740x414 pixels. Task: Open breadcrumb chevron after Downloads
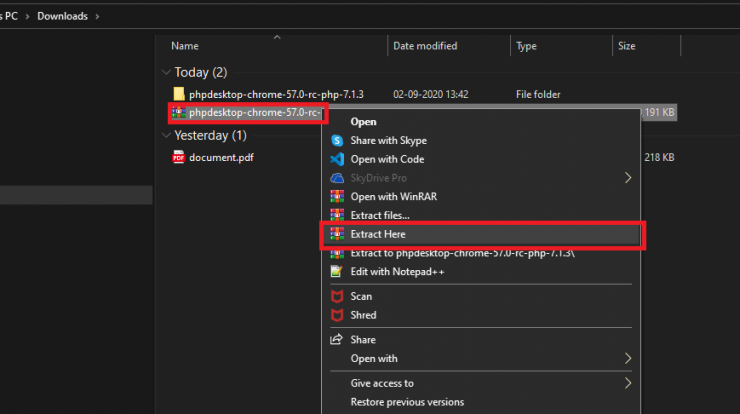[x=97, y=17]
